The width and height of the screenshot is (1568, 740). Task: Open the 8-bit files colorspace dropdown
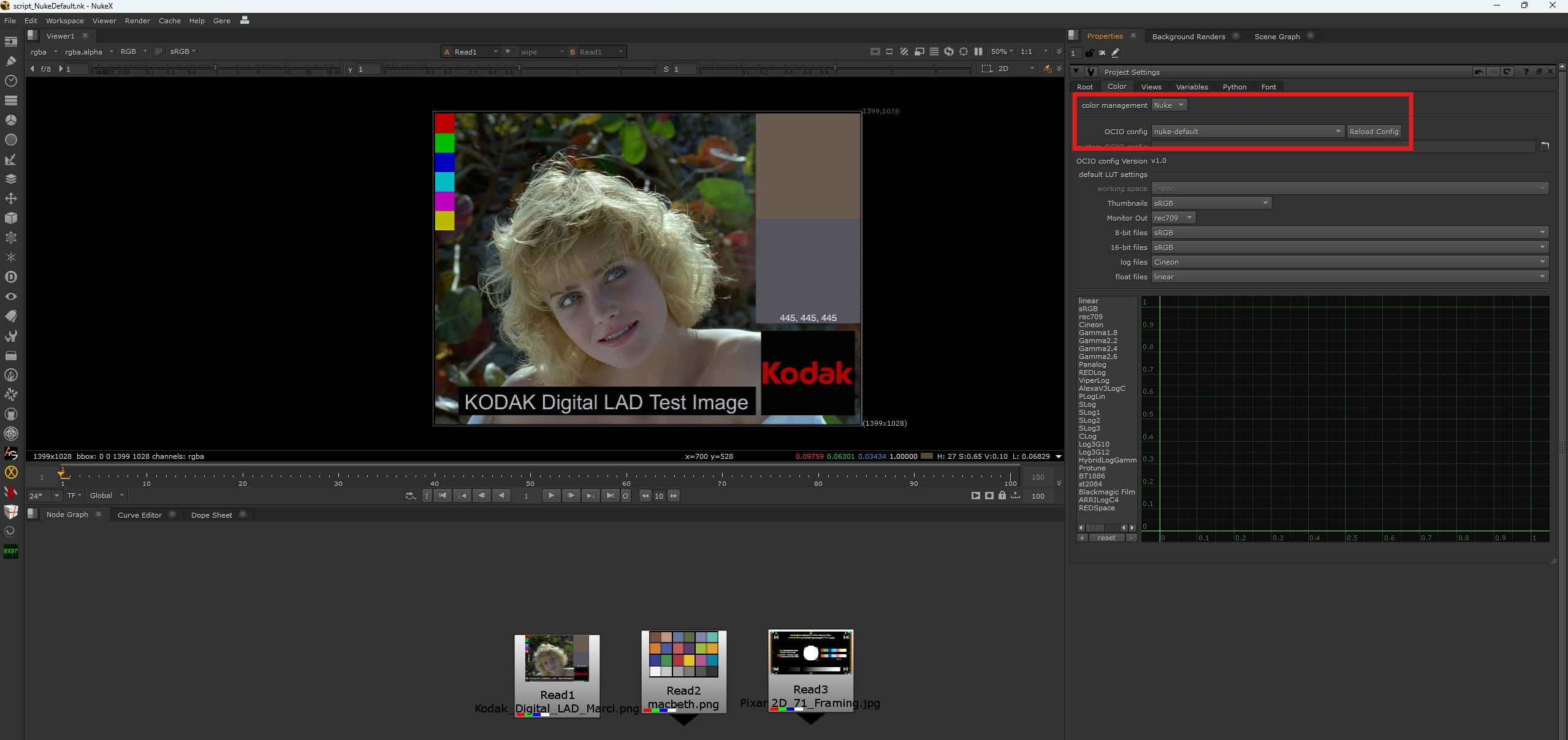pyautogui.click(x=1350, y=232)
